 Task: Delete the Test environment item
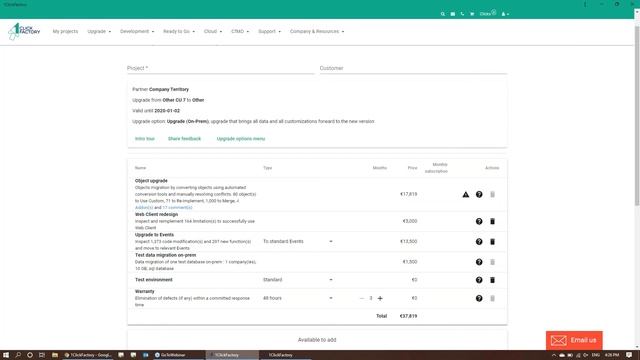coord(493,280)
